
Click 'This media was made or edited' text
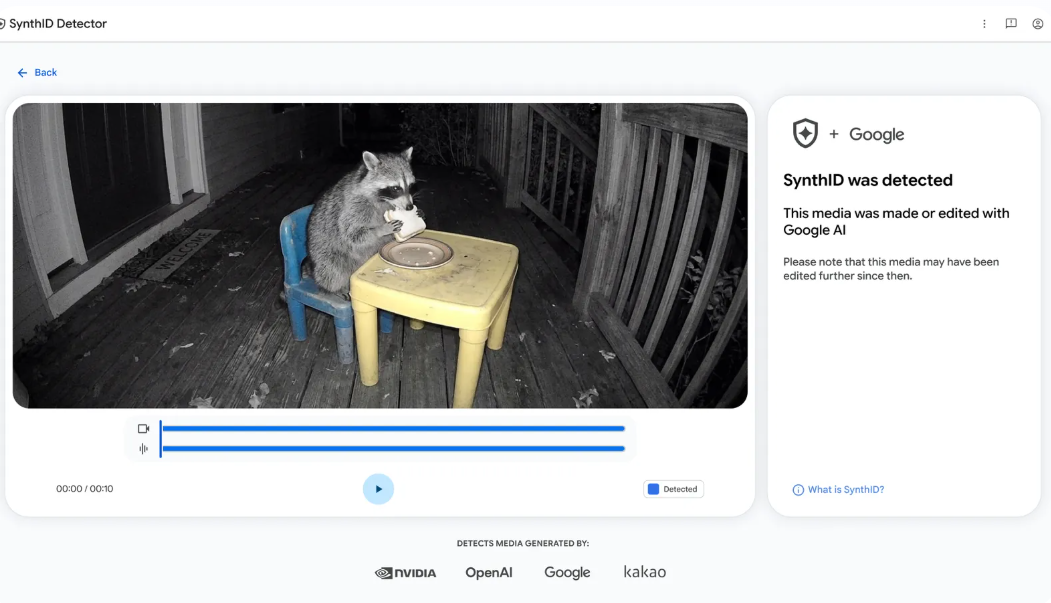[x=896, y=222]
